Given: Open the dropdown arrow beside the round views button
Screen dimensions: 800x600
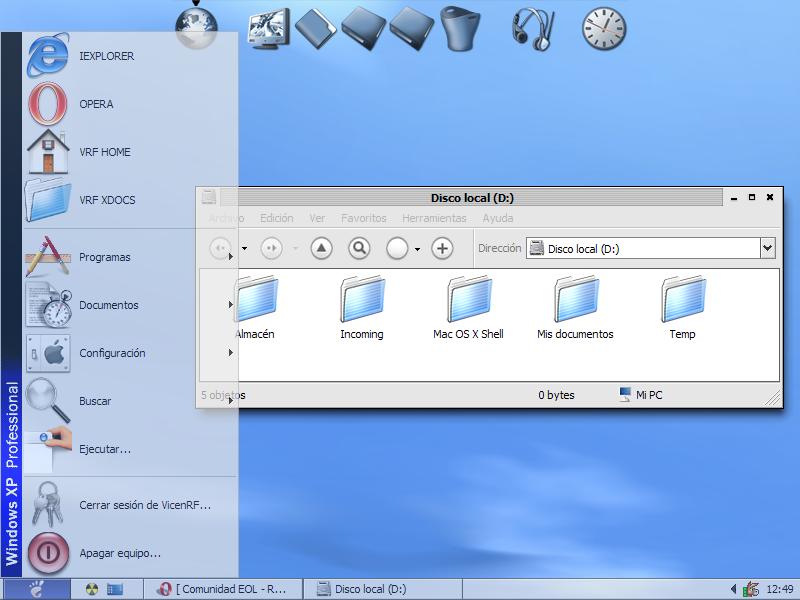Looking at the screenshot, I should 417,248.
